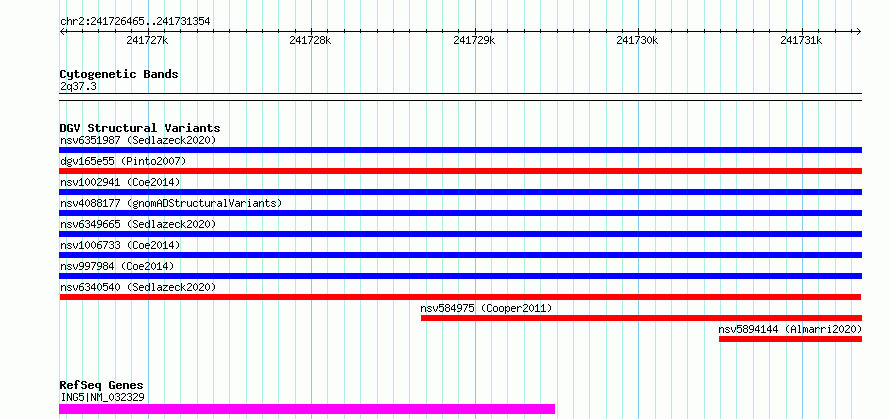Click the nsv5894144 (Almarri2020) label

790,329
